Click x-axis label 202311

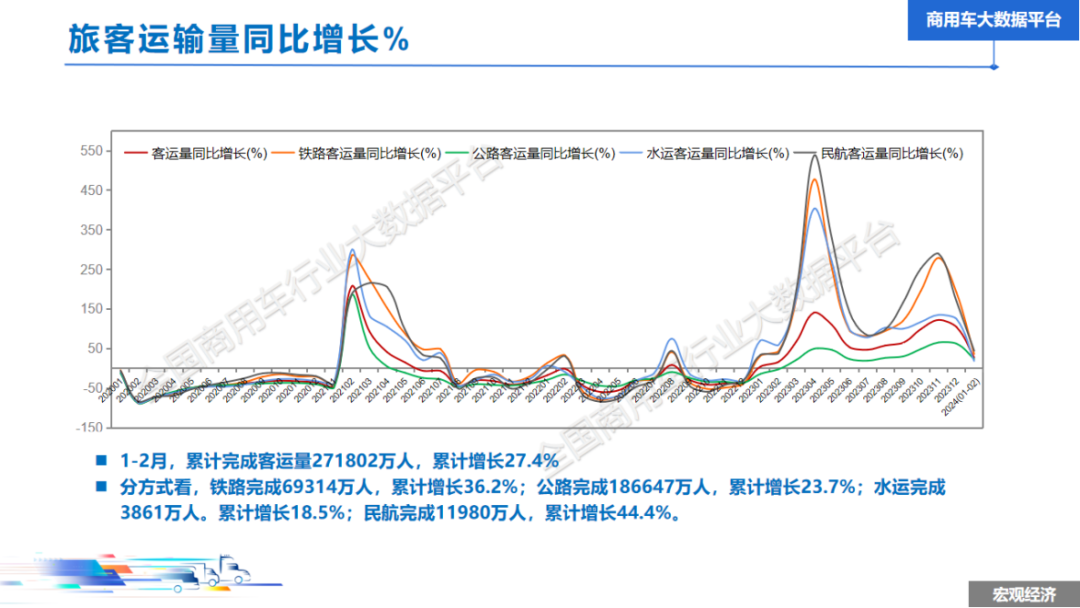pos(930,390)
